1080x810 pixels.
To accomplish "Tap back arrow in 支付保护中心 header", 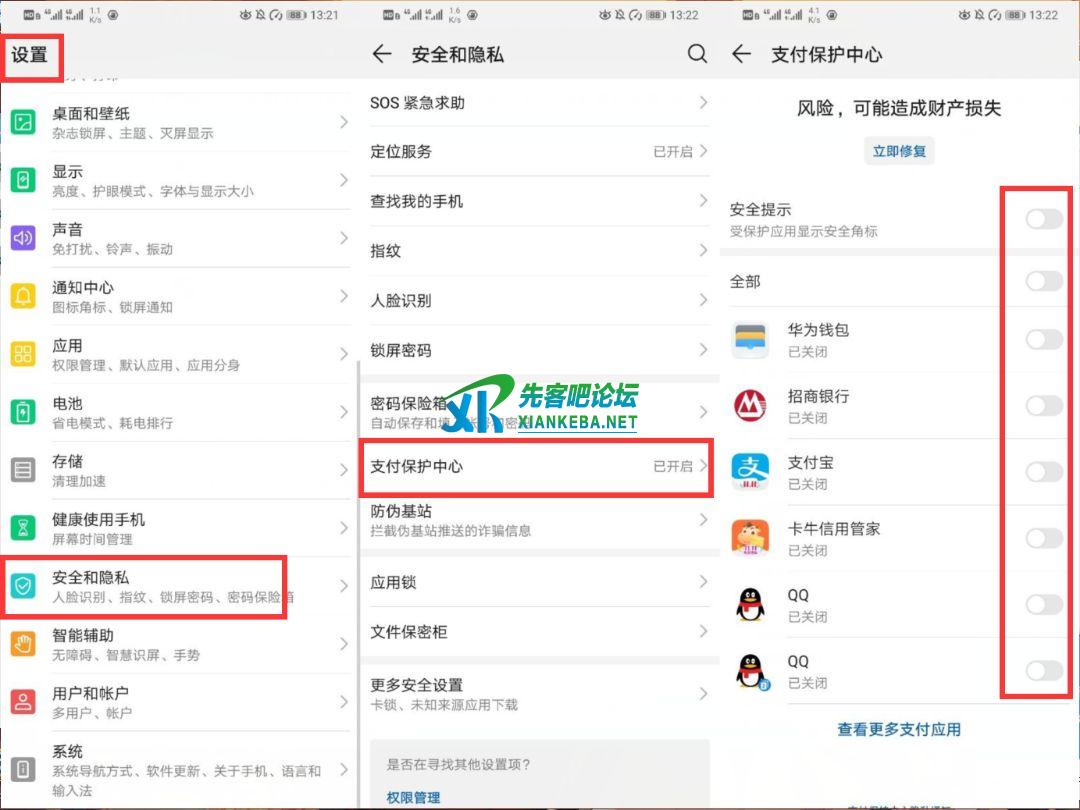I will click(x=741, y=54).
